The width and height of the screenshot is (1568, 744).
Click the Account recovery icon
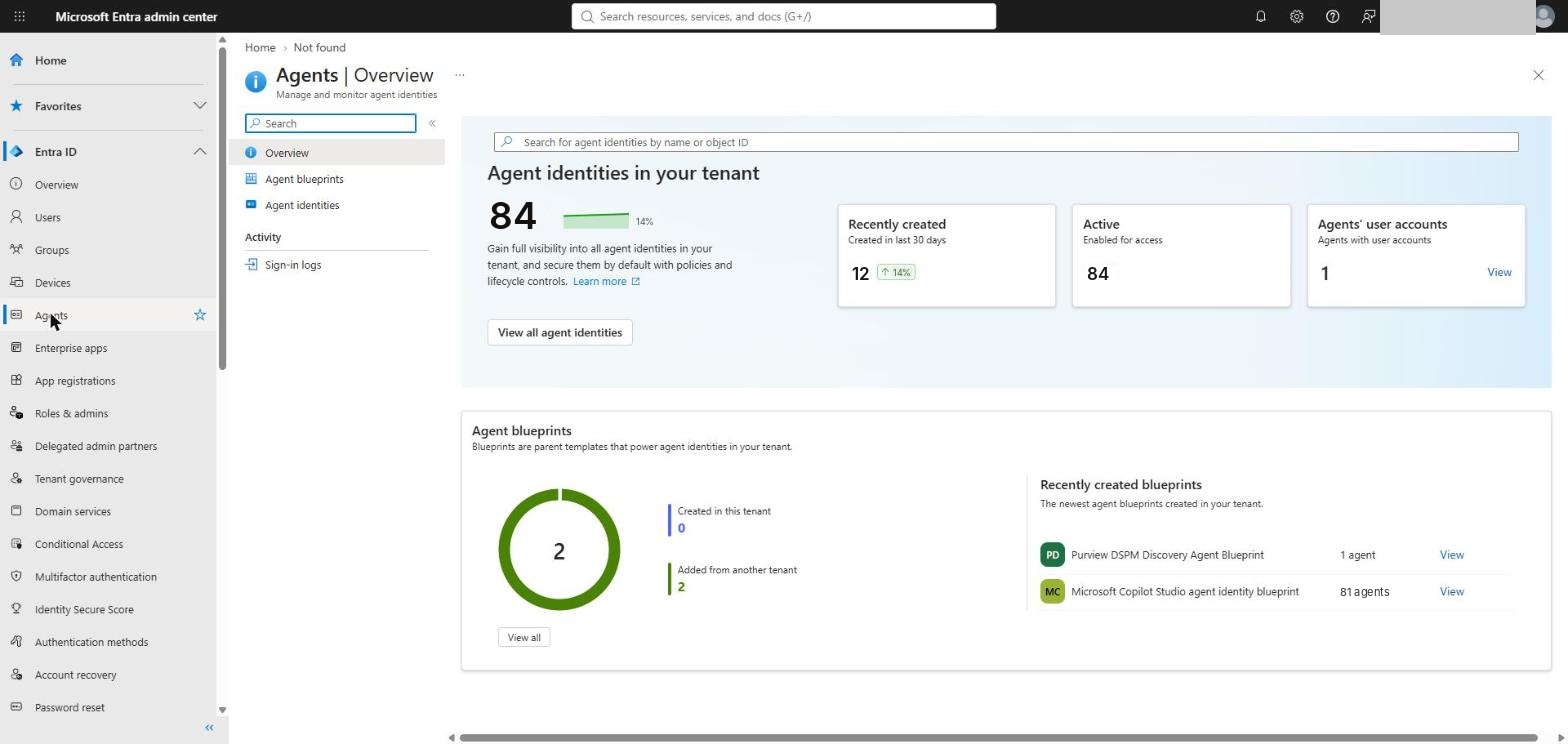16,674
